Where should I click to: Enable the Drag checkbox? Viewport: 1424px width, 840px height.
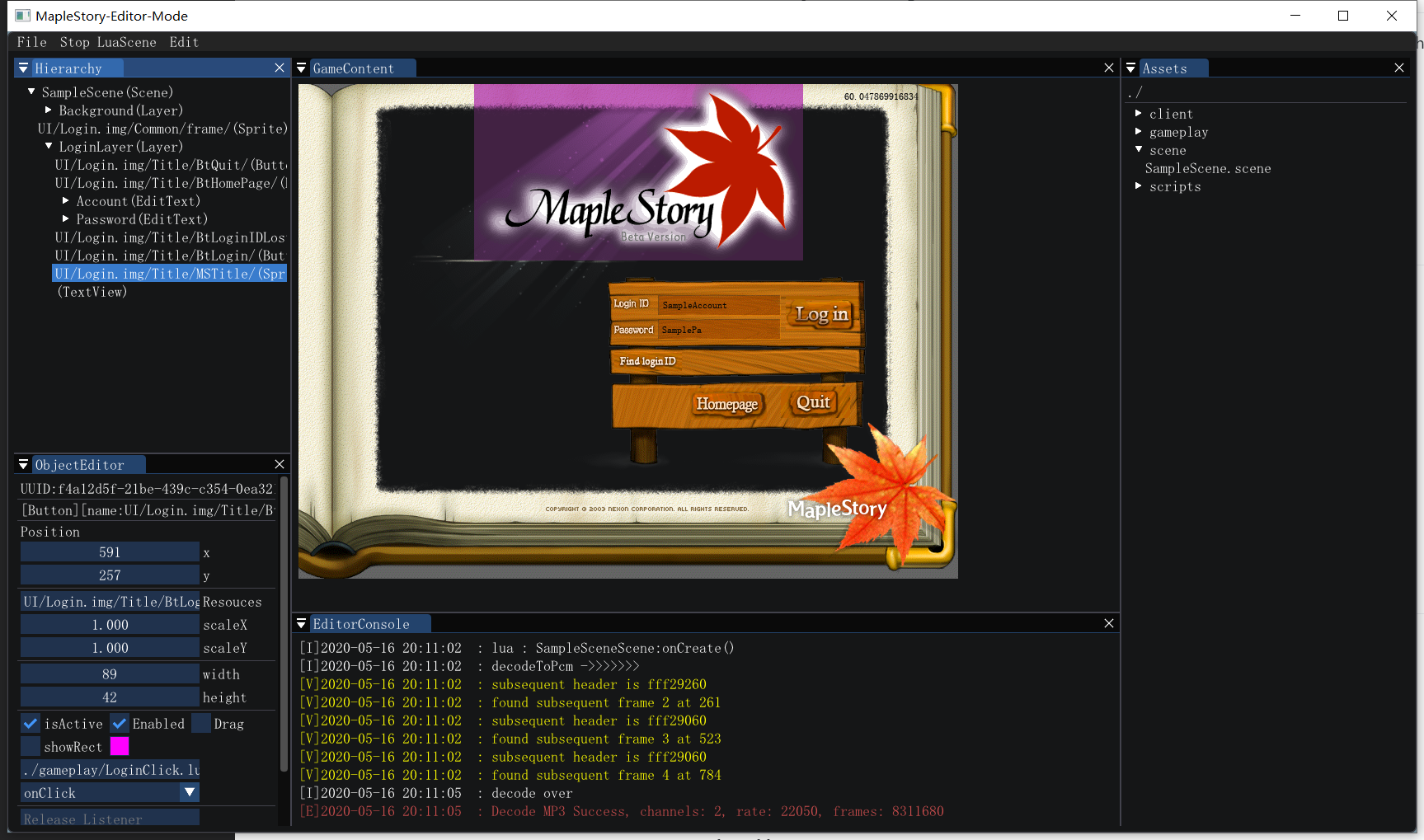point(201,724)
